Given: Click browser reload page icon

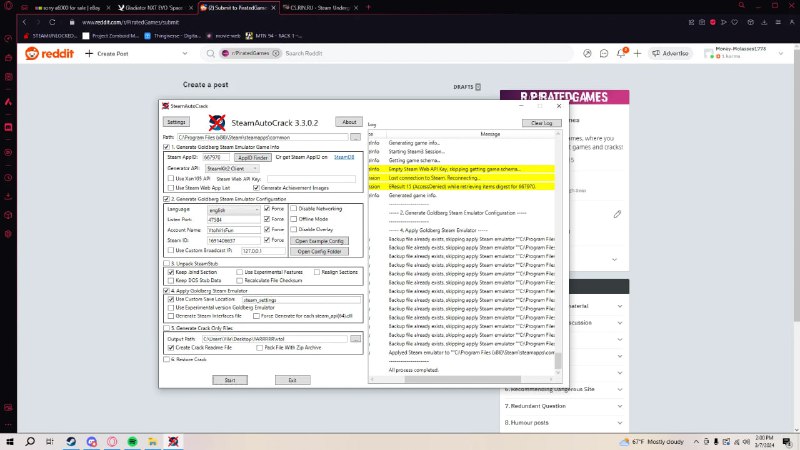Looking at the screenshot, I should 58,20.
